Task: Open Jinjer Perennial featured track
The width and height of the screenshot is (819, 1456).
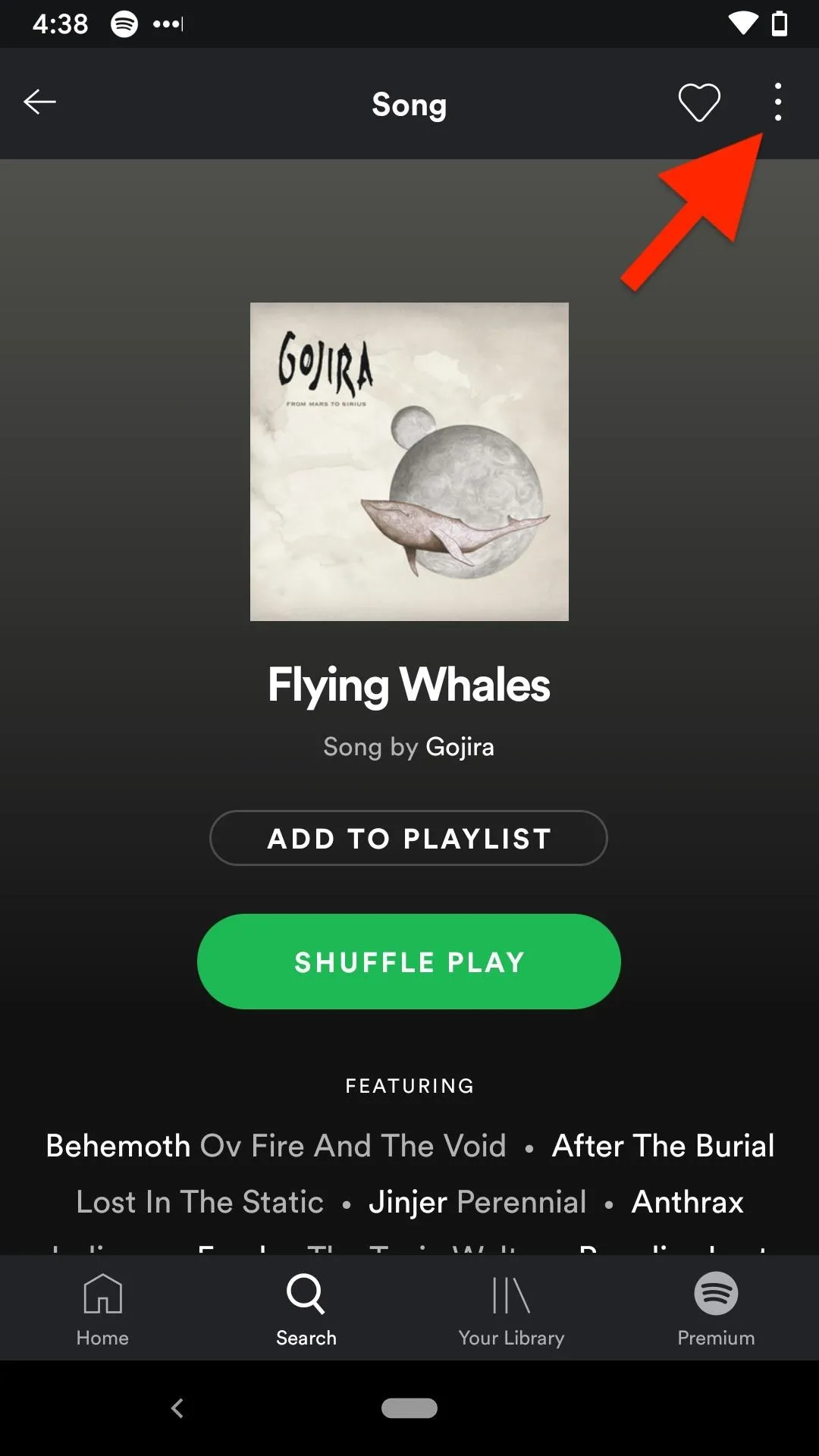Action: (478, 1202)
